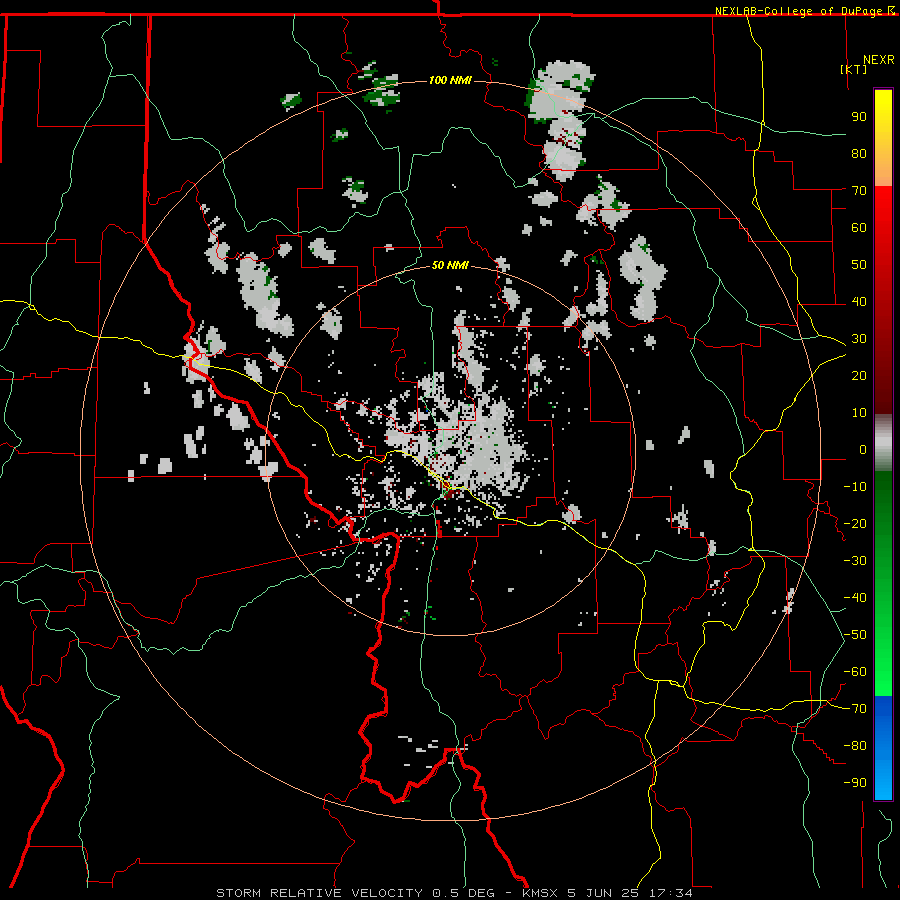Click the -90 value on velocity scale
This screenshot has width=900, height=900.
coord(855,783)
